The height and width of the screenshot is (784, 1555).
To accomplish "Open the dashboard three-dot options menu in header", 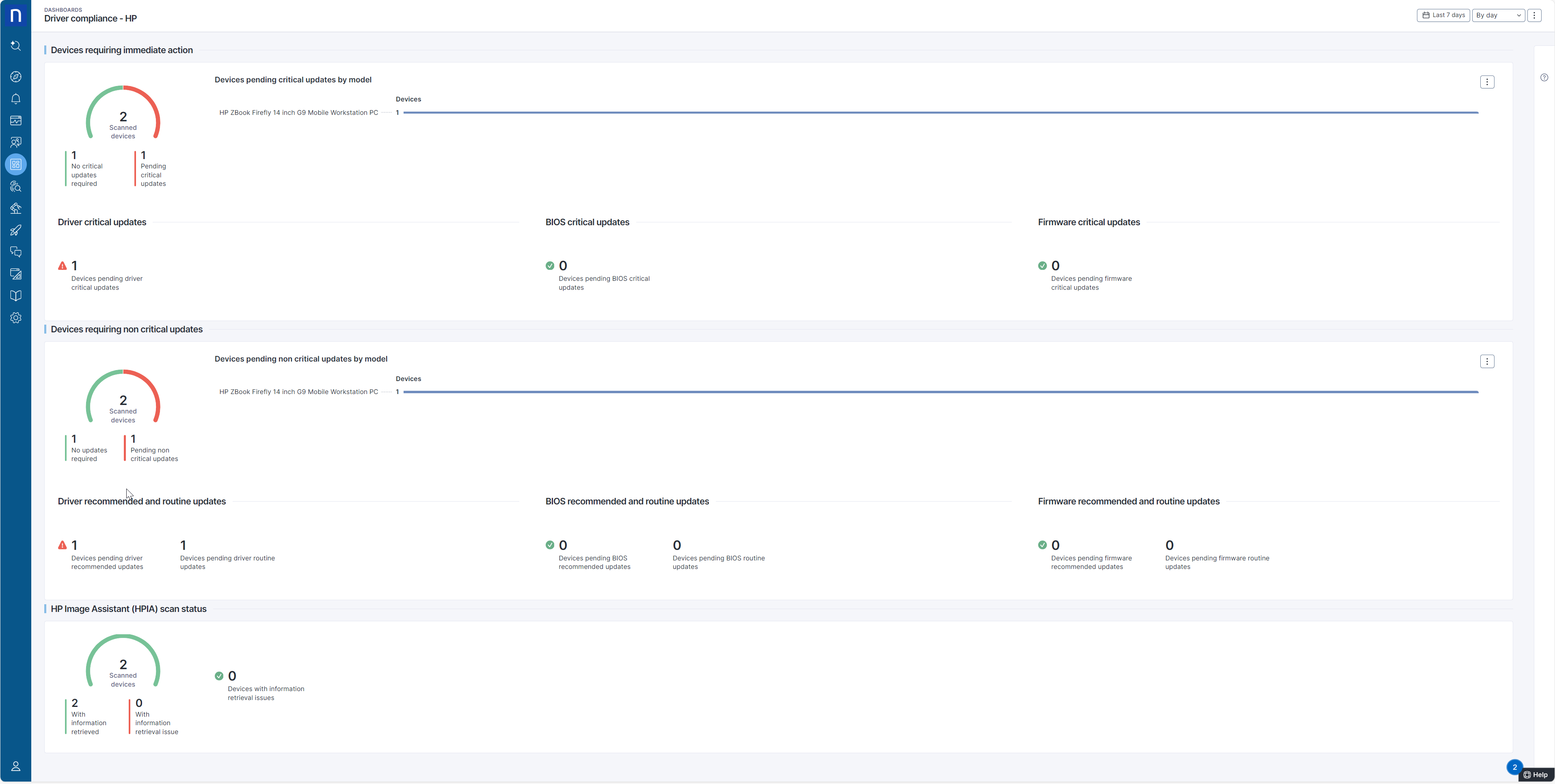I will coord(1534,15).
